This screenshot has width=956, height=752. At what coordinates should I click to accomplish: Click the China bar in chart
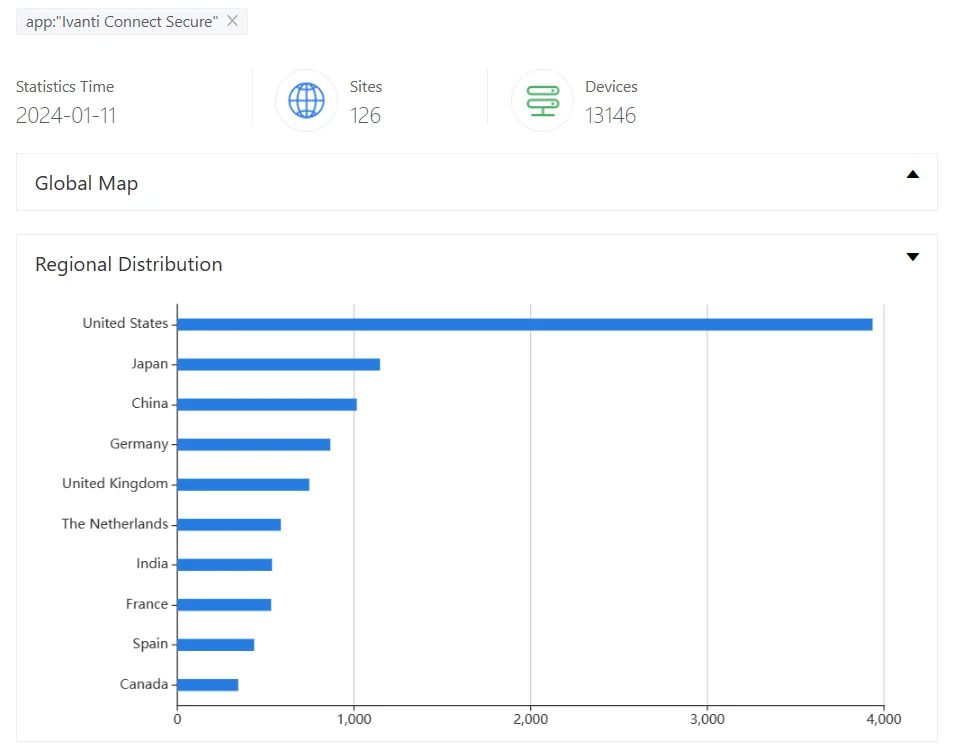[267, 404]
